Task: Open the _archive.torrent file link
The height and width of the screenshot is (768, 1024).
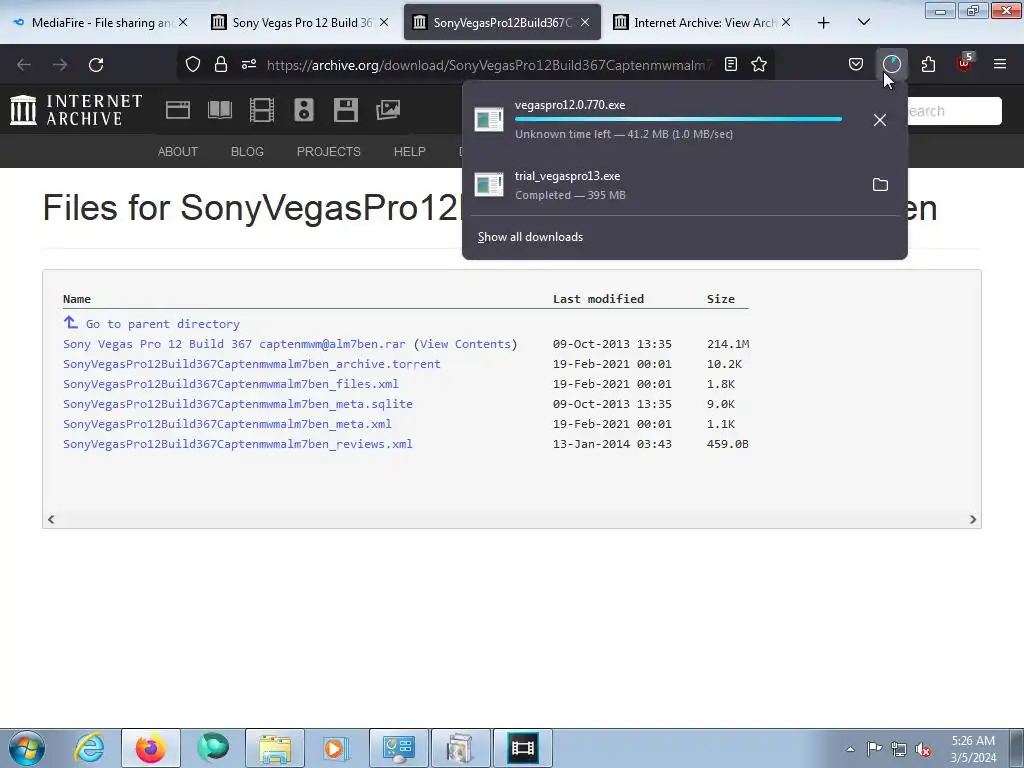Action: click(251, 364)
